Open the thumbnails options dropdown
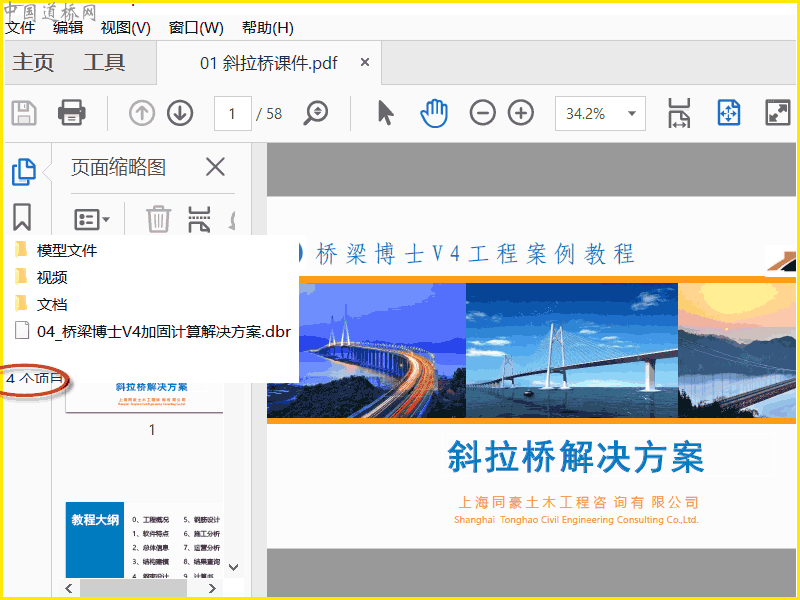This screenshot has width=800, height=600. point(92,220)
